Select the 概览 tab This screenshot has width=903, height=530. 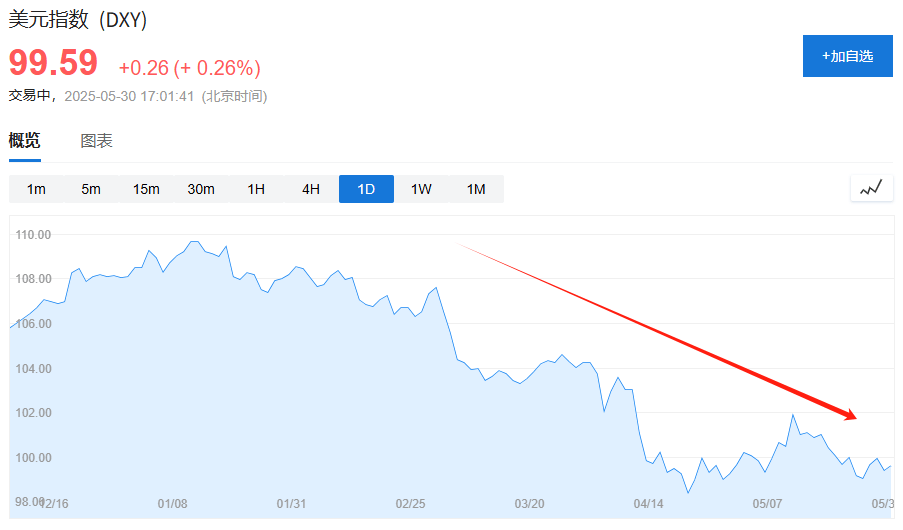24,141
